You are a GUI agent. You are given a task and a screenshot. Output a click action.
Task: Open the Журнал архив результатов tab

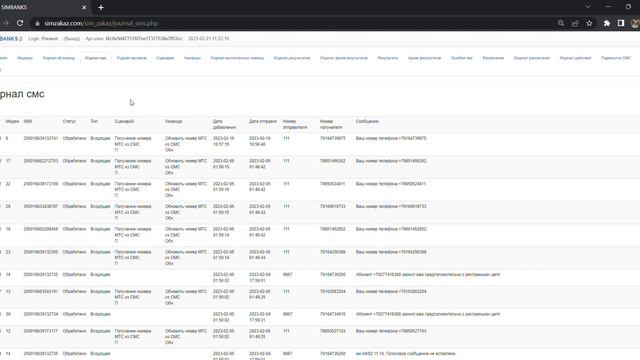tap(344, 58)
